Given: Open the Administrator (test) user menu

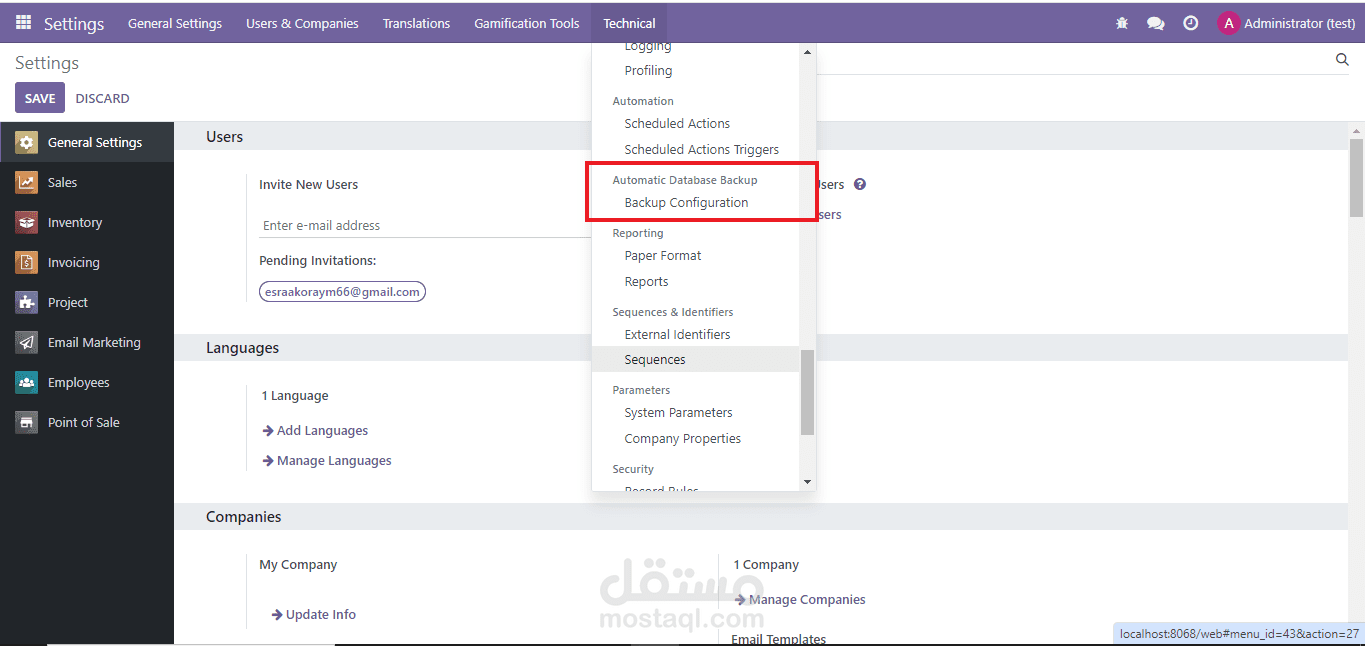Looking at the screenshot, I should click(1287, 23).
